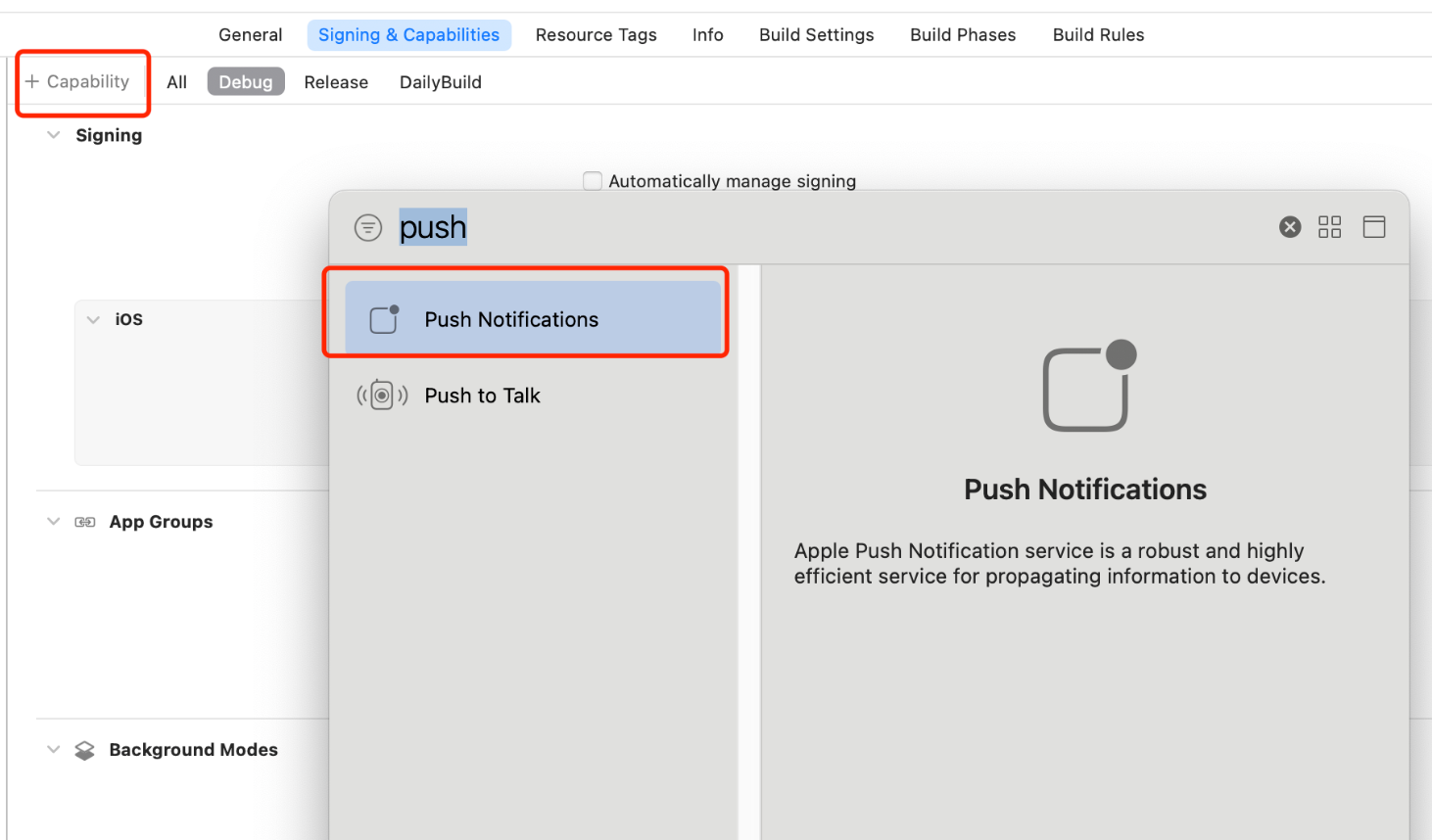Toggle the capability detail pane icon

pyautogui.click(x=1374, y=227)
